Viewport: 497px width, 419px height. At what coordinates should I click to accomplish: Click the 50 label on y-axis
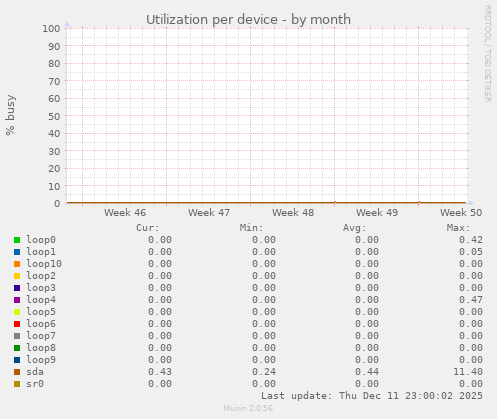(x=54, y=116)
